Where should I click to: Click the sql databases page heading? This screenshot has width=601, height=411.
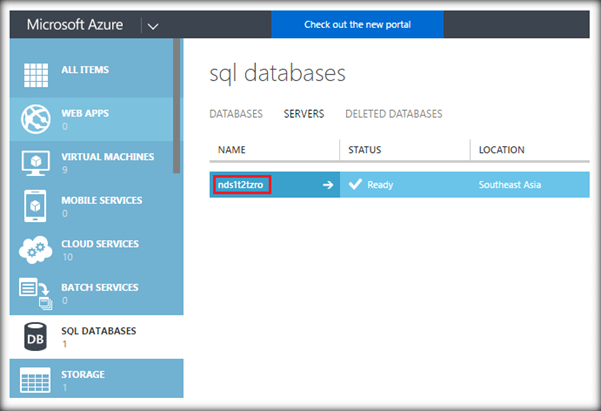(x=278, y=73)
